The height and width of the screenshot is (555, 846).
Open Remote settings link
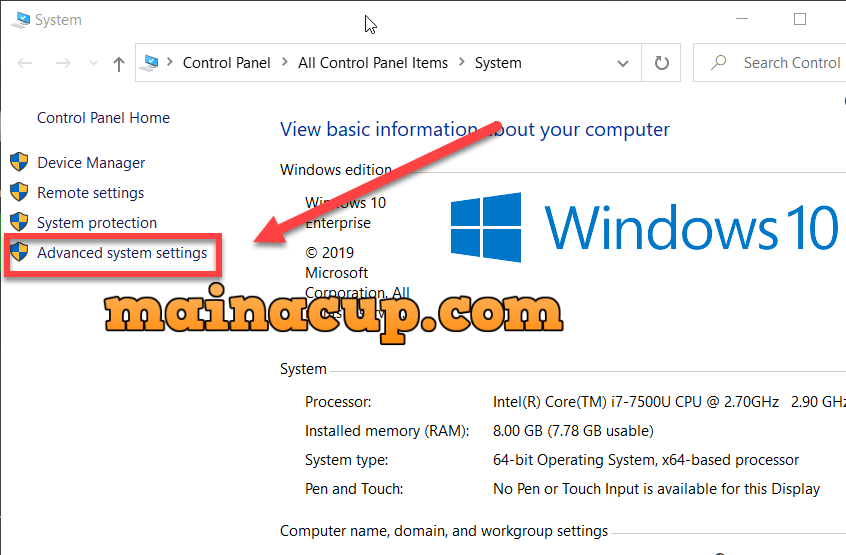pos(91,193)
